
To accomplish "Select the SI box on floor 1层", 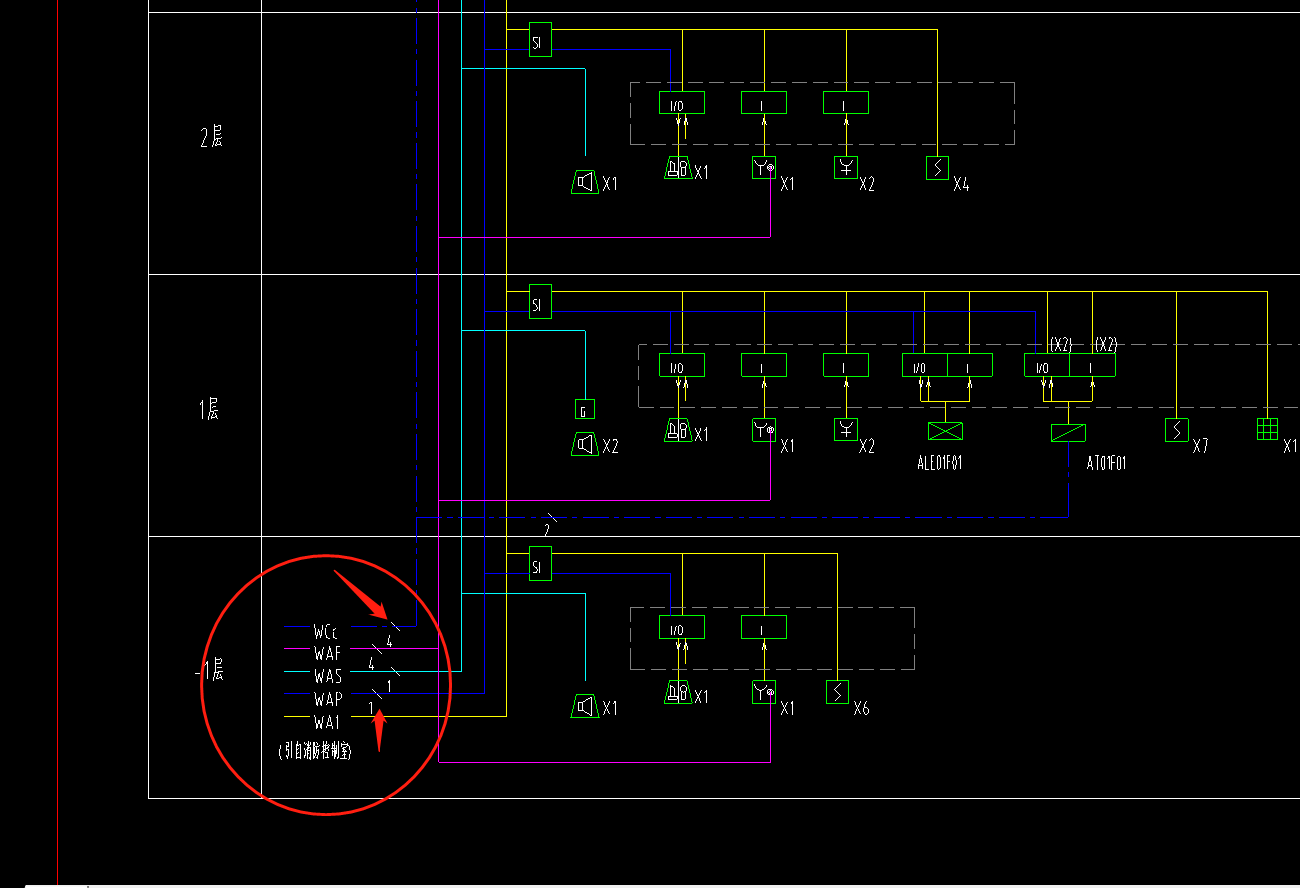I will [540, 302].
